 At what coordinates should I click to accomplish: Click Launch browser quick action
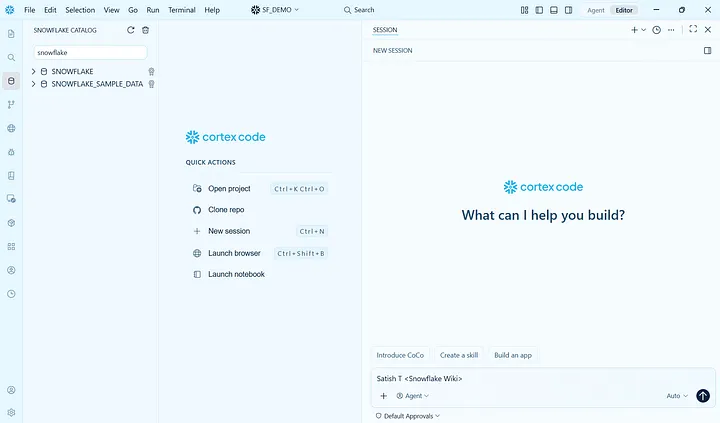(260, 253)
